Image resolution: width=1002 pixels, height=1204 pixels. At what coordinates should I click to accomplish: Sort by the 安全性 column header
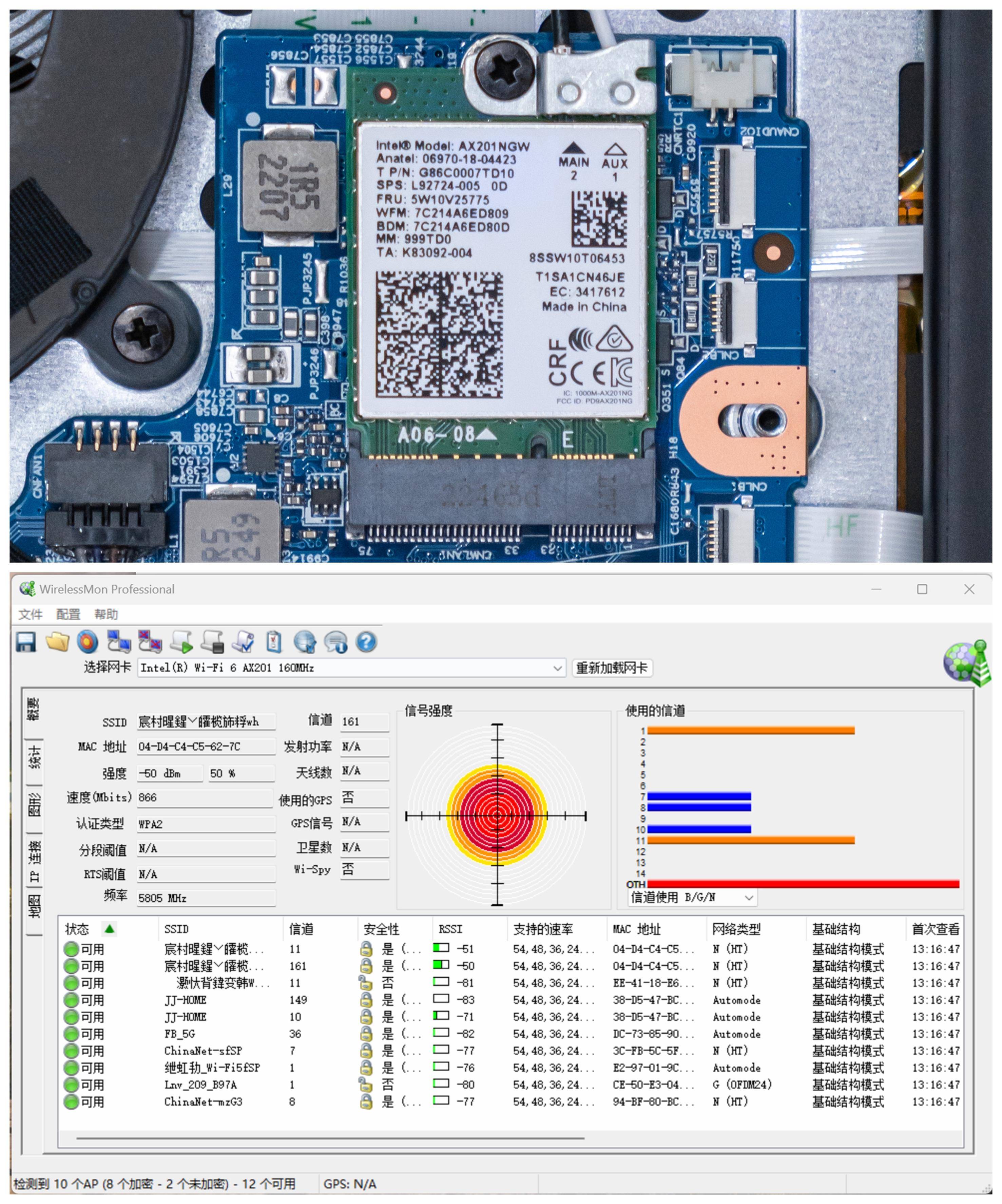[x=395, y=929]
